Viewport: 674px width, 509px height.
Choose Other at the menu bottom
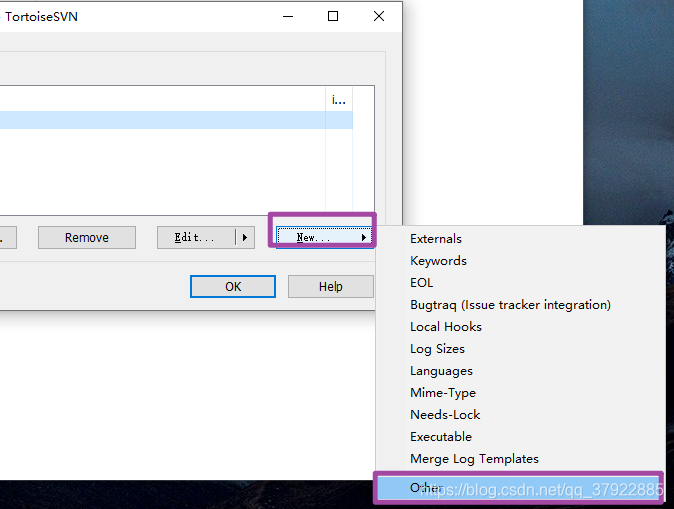[518, 488]
